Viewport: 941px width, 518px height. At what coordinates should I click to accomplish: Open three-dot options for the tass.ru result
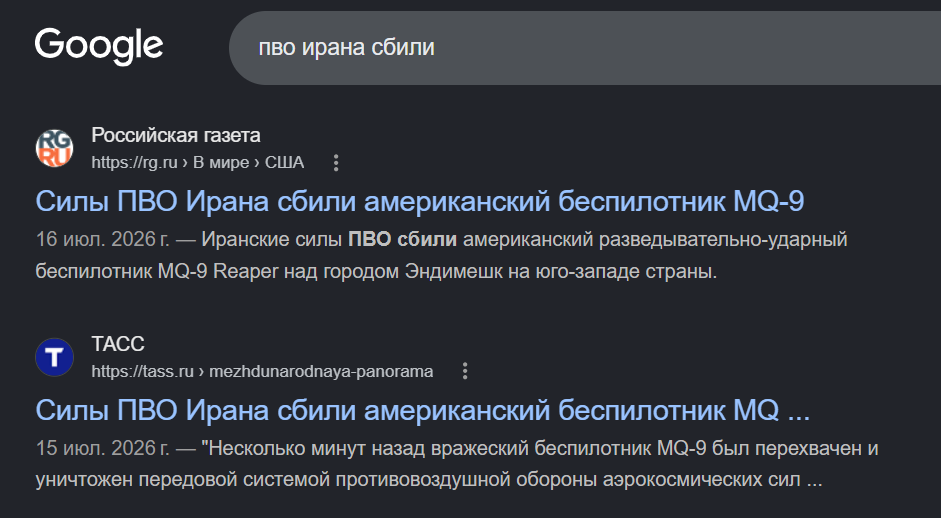coord(465,372)
